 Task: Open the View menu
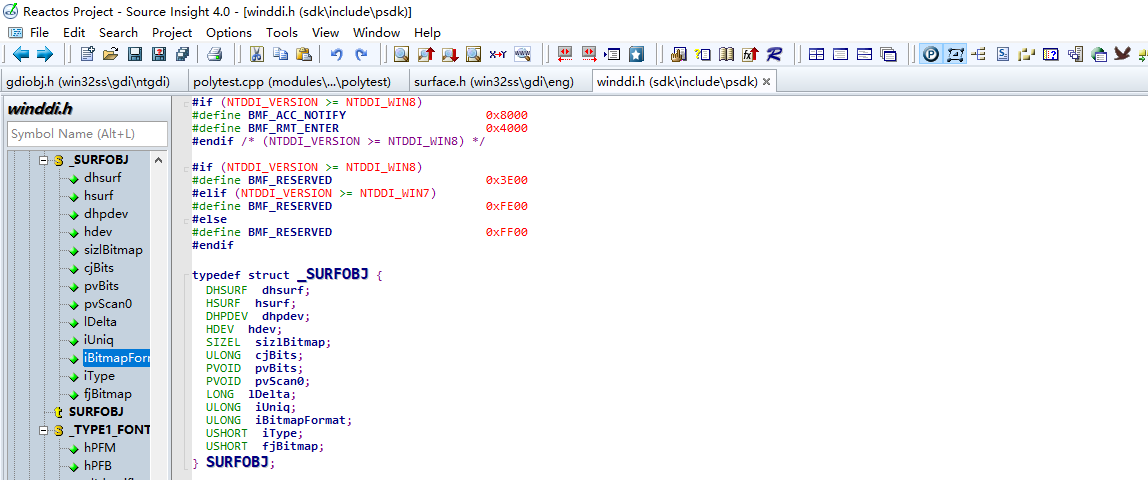(326, 33)
